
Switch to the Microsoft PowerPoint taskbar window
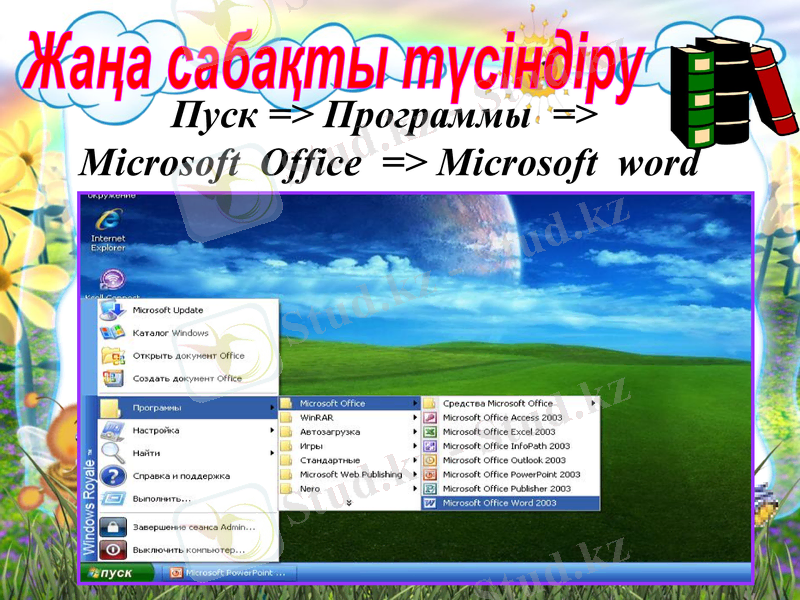coord(232,572)
